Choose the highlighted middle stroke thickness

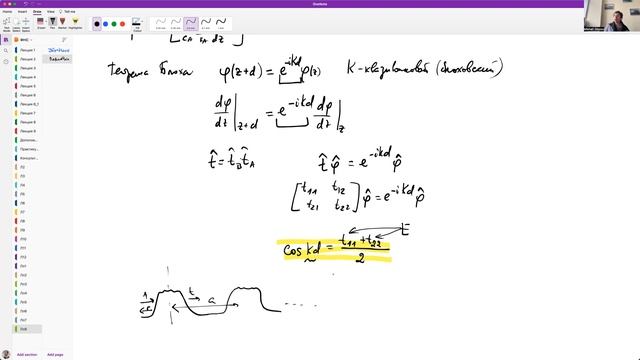click(191, 23)
